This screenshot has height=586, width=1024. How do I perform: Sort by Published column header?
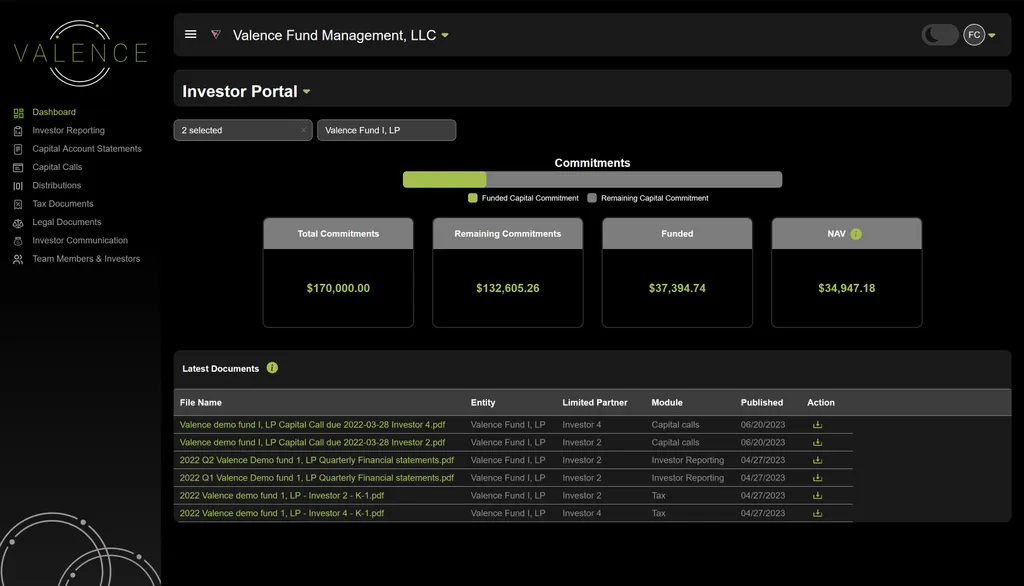[x=761, y=402]
